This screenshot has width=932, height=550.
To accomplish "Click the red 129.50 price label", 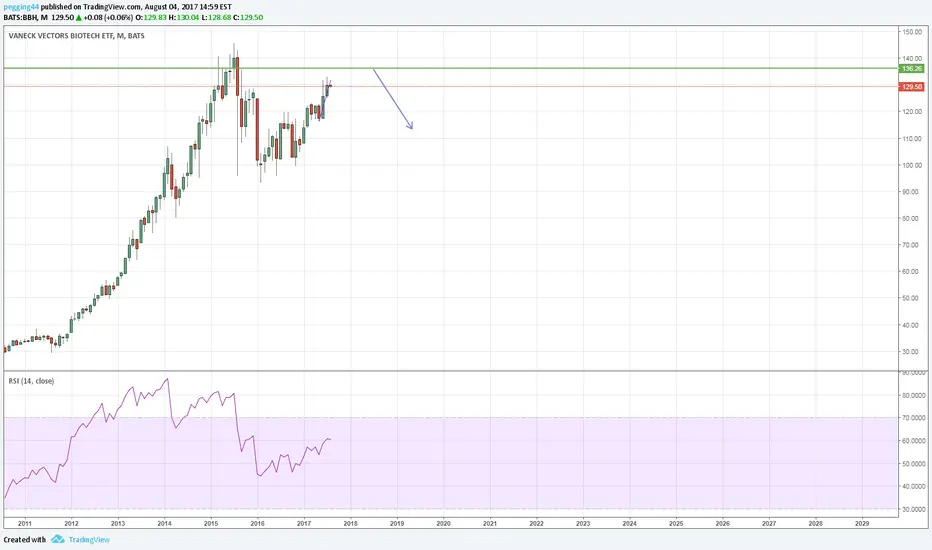I will coord(912,87).
